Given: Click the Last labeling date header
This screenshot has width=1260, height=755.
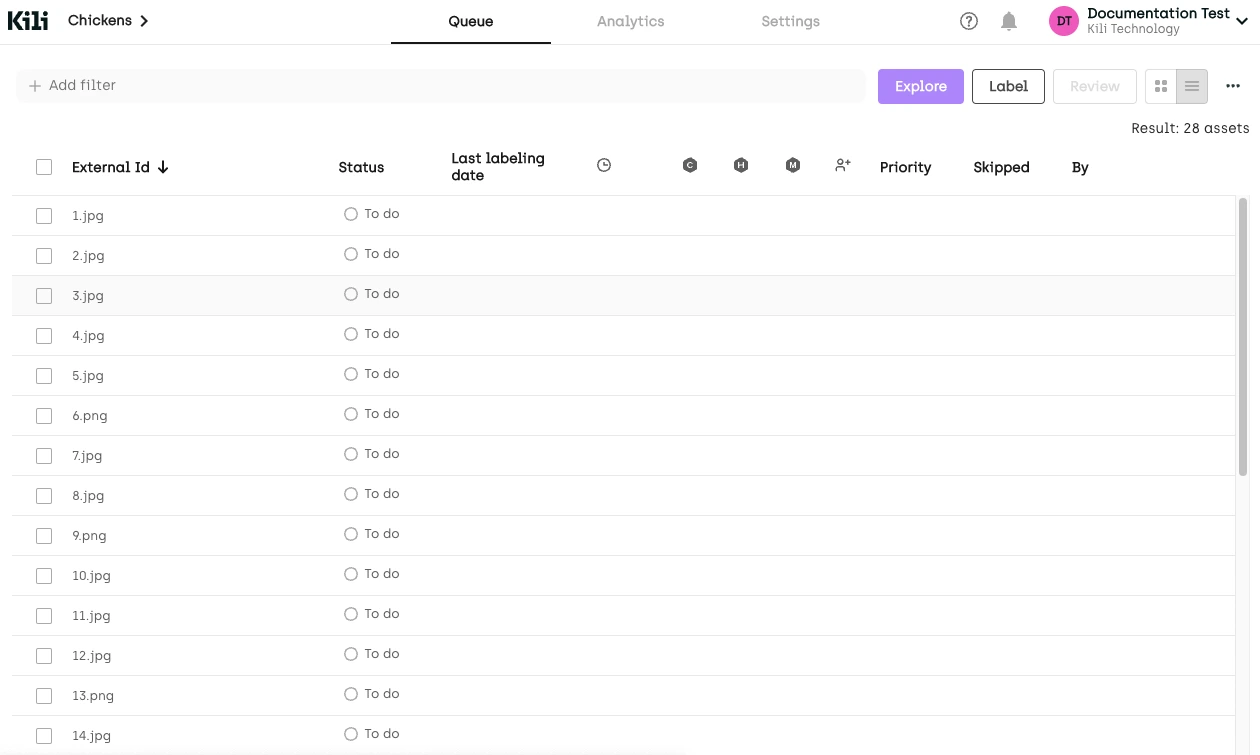Looking at the screenshot, I should click(x=498, y=167).
